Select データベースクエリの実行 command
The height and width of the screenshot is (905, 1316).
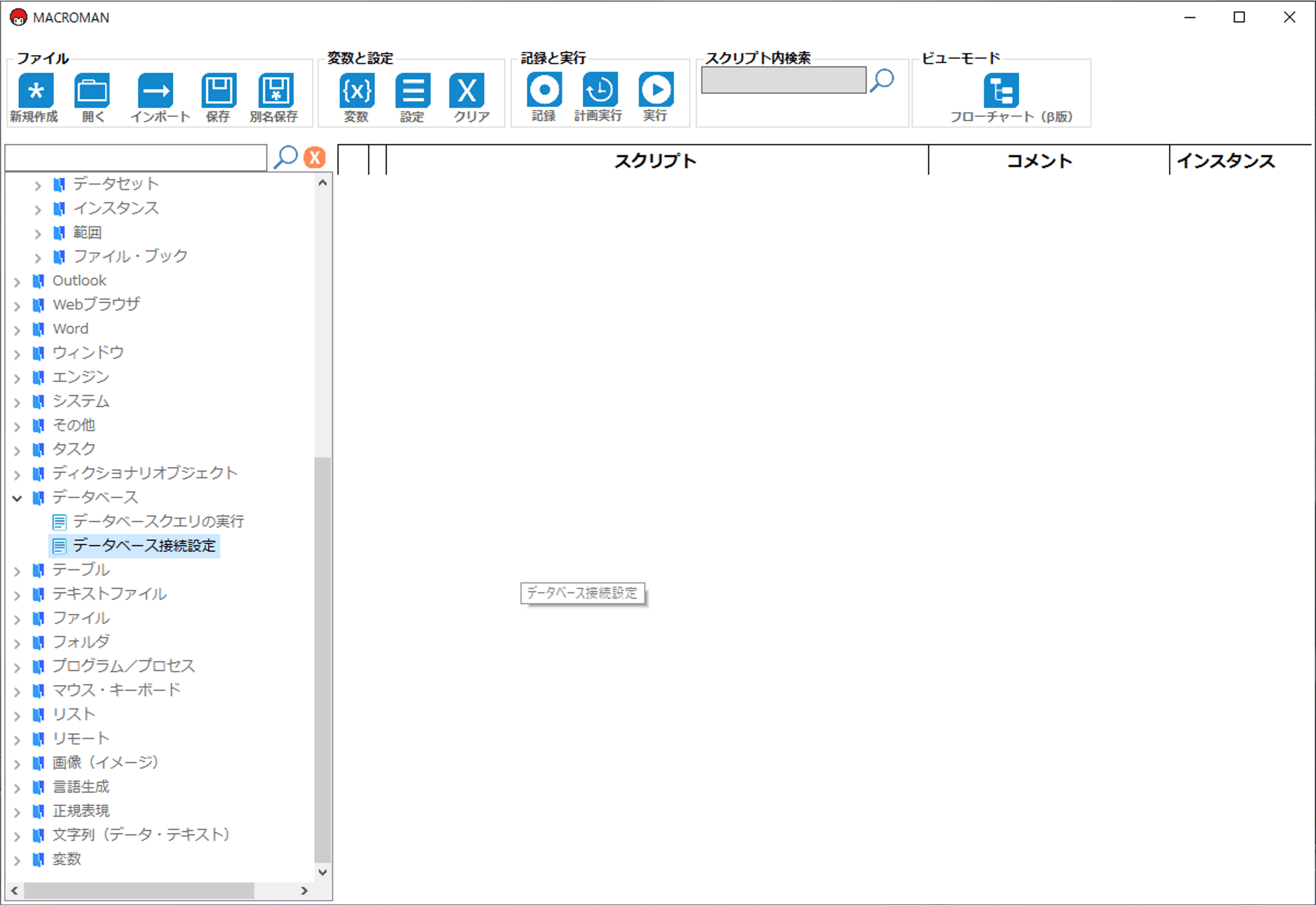(x=158, y=521)
